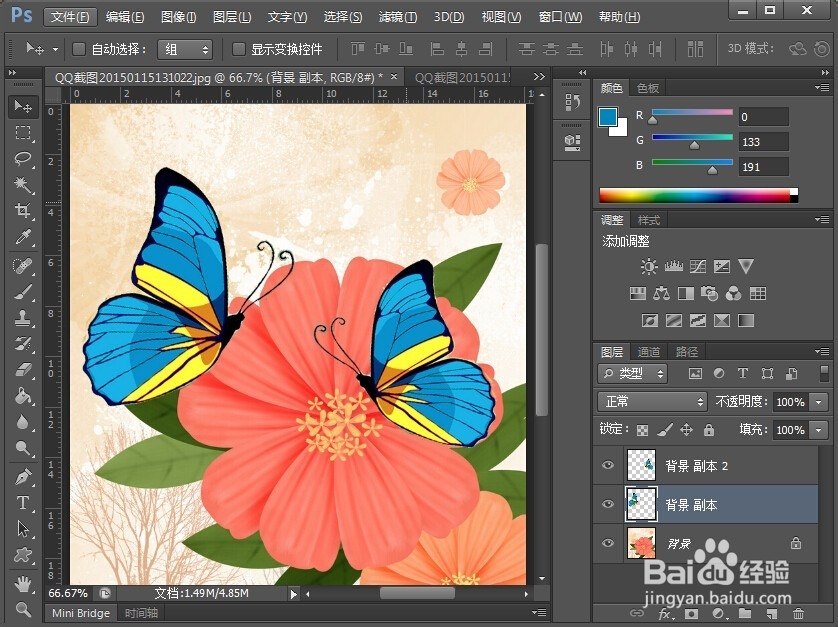Click an alignment button in the options bar

tap(437, 47)
